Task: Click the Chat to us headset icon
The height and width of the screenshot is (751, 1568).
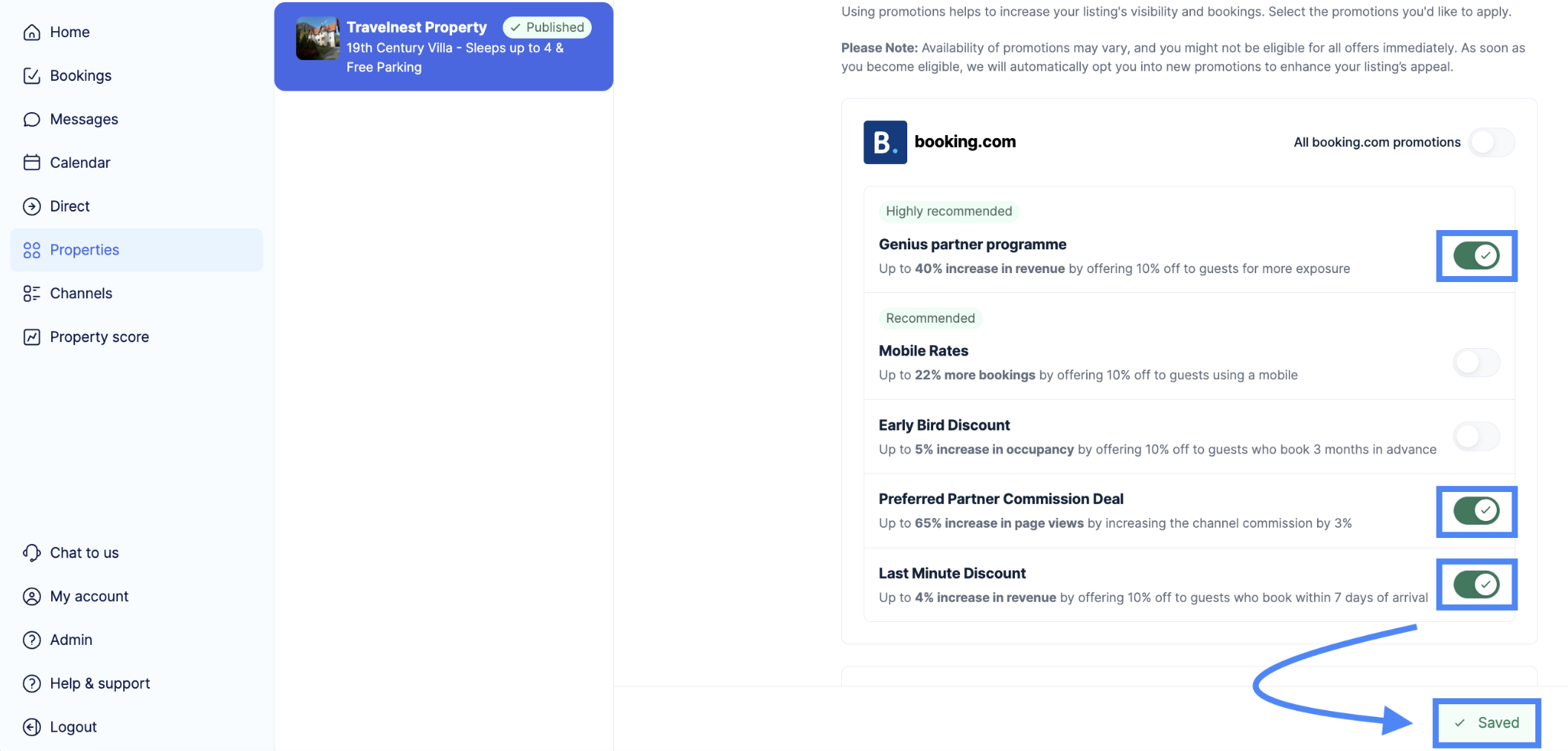Action: click(x=31, y=553)
